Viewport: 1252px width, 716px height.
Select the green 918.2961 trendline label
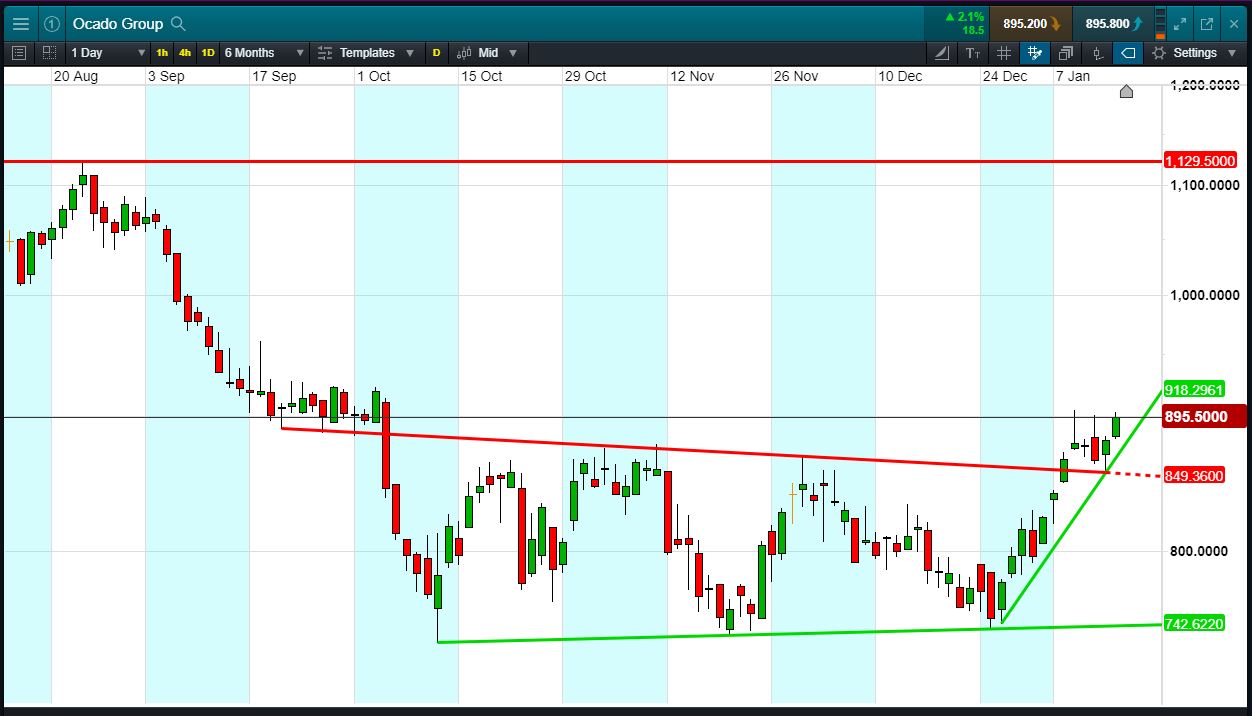1194,389
